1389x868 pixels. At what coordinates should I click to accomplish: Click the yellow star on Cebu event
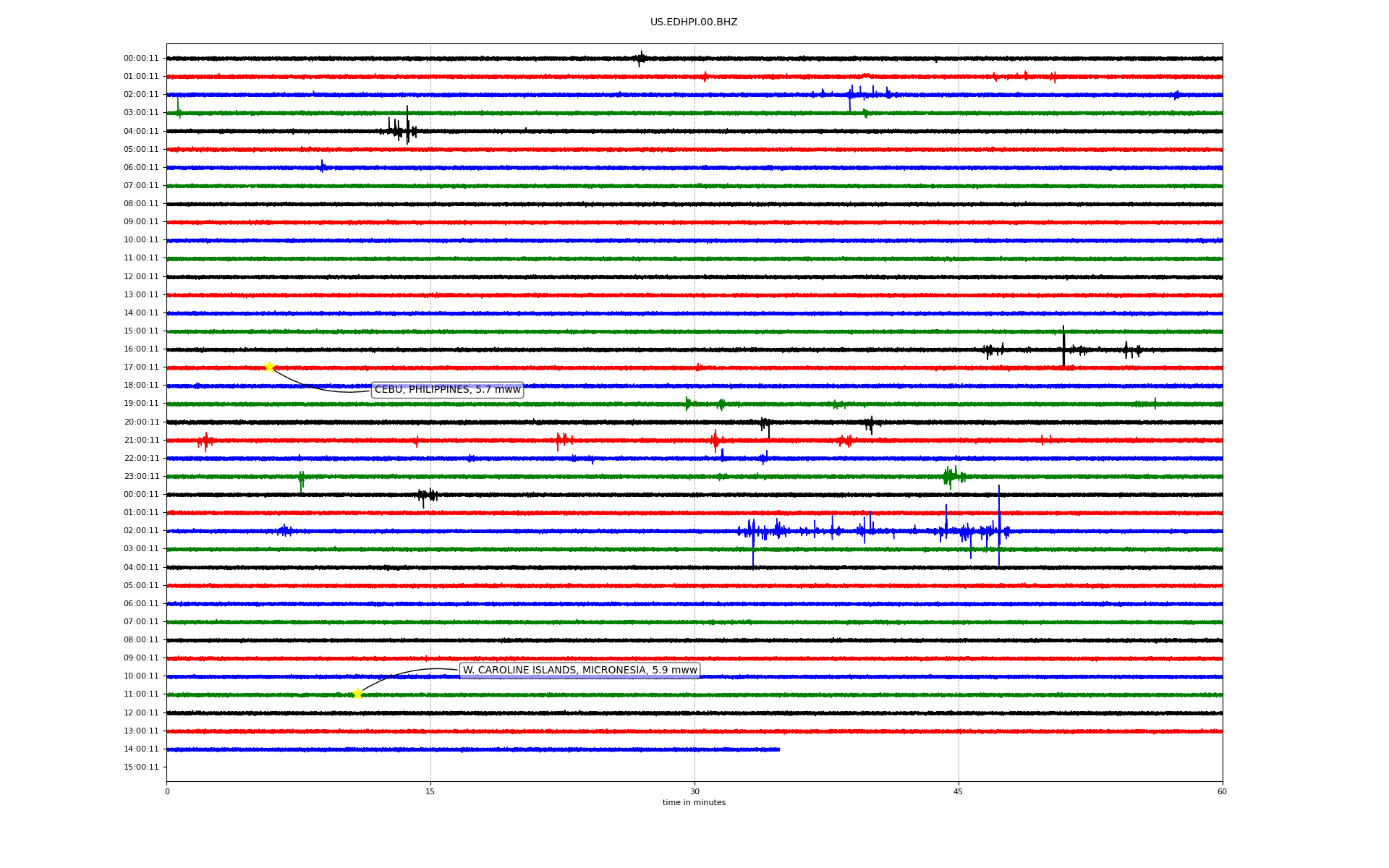(269, 367)
